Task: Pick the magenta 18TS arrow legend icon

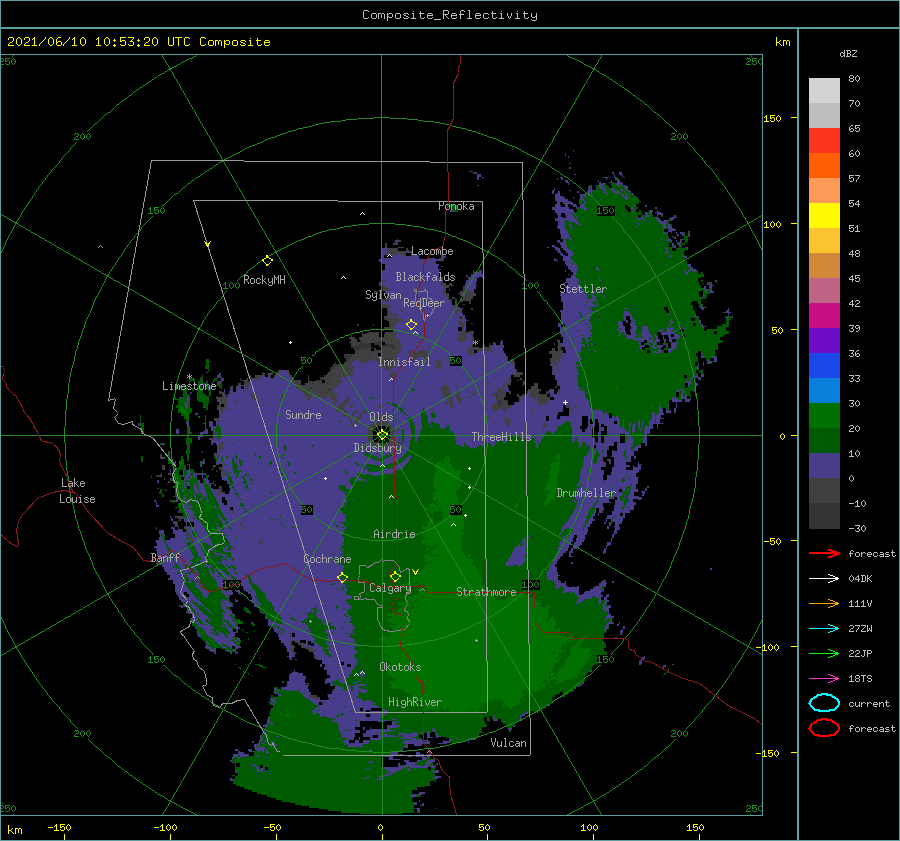Action: coord(824,679)
